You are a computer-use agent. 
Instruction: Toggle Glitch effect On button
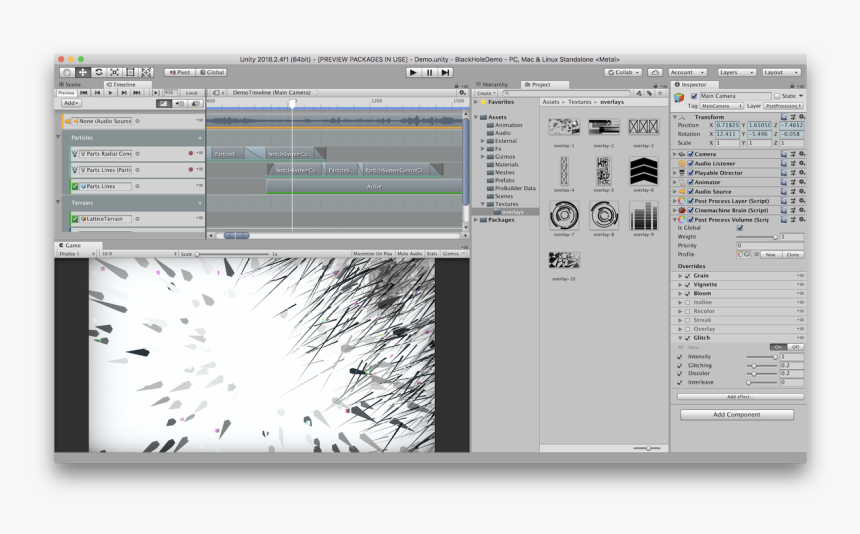[x=778, y=347]
